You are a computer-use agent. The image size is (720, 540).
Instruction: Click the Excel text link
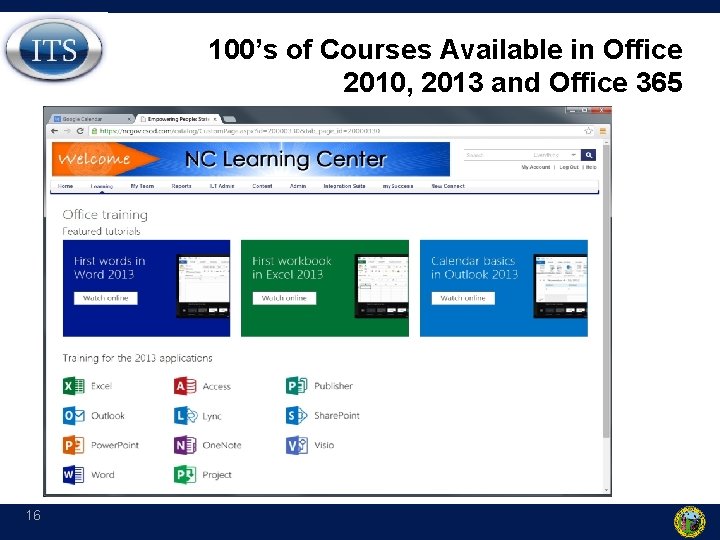coord(101,386)
